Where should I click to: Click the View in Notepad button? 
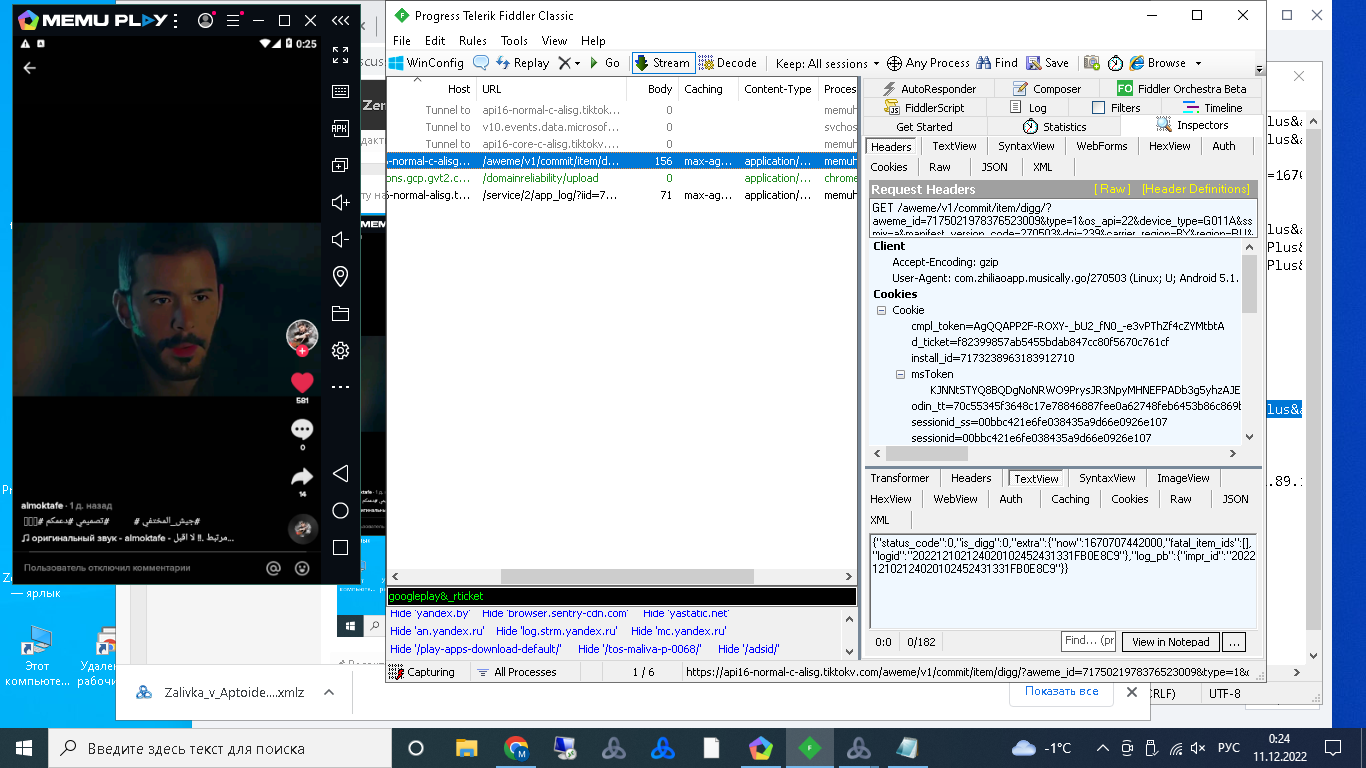[1171, 642]
